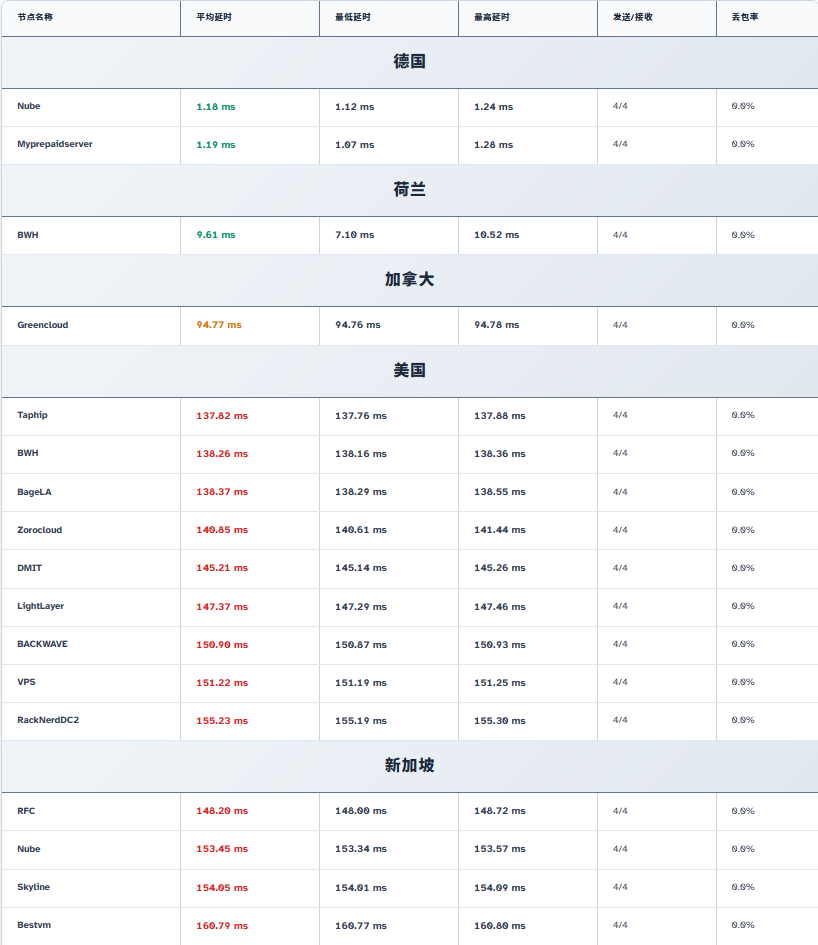Collapse the 德国 group header

coord(409,62)
